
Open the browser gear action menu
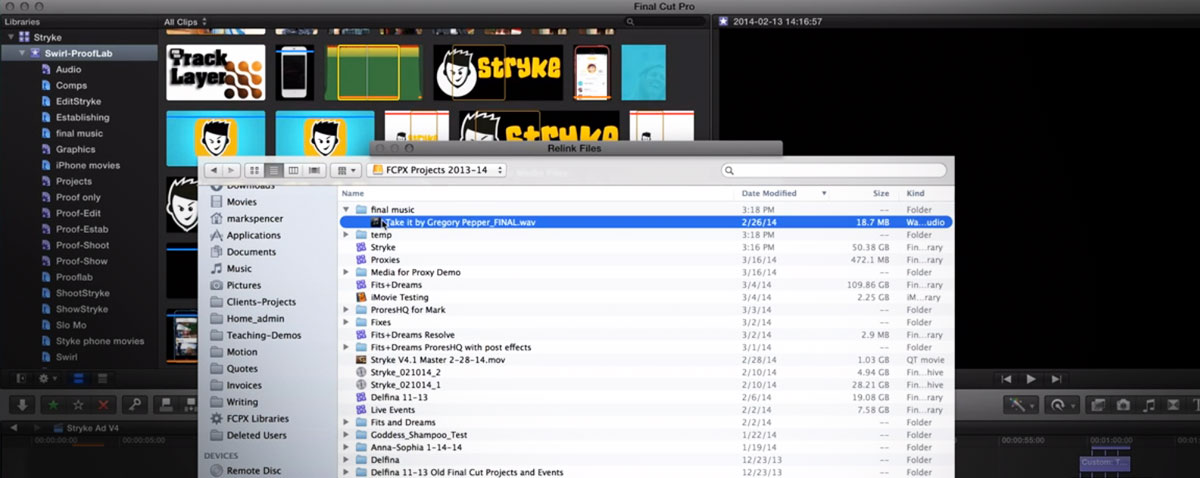tap(46, 378)
